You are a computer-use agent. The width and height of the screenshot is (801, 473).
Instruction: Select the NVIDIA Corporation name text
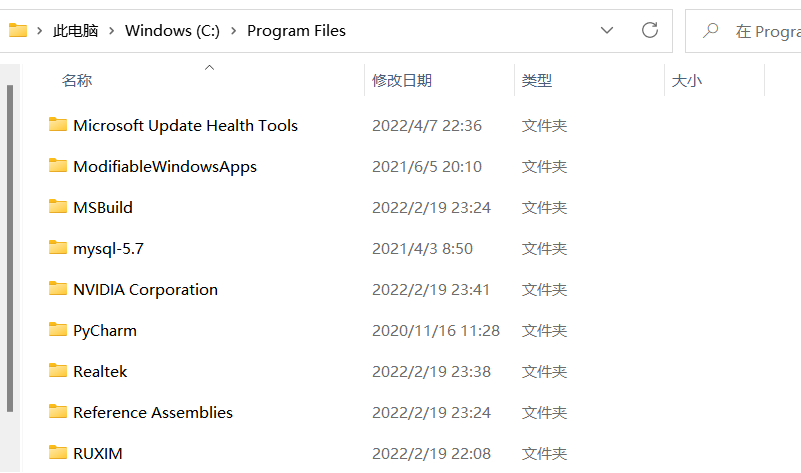point(146,290)
